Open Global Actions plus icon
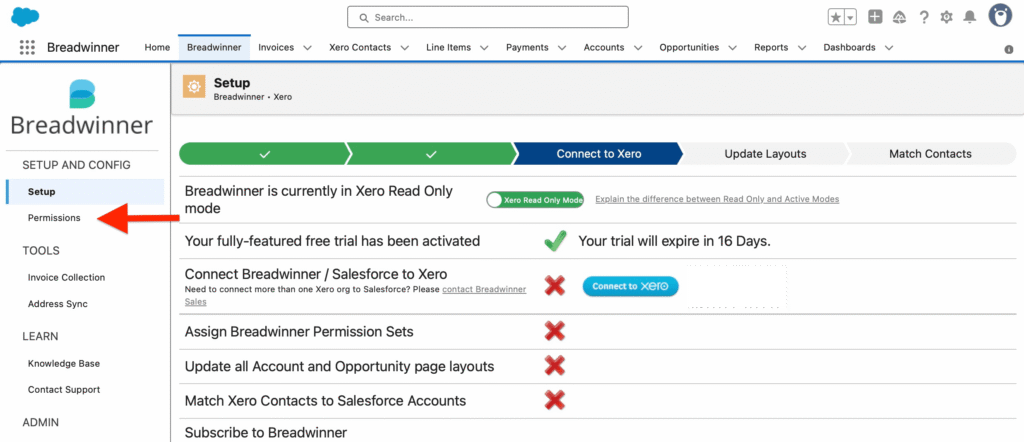 click(875, 17)
